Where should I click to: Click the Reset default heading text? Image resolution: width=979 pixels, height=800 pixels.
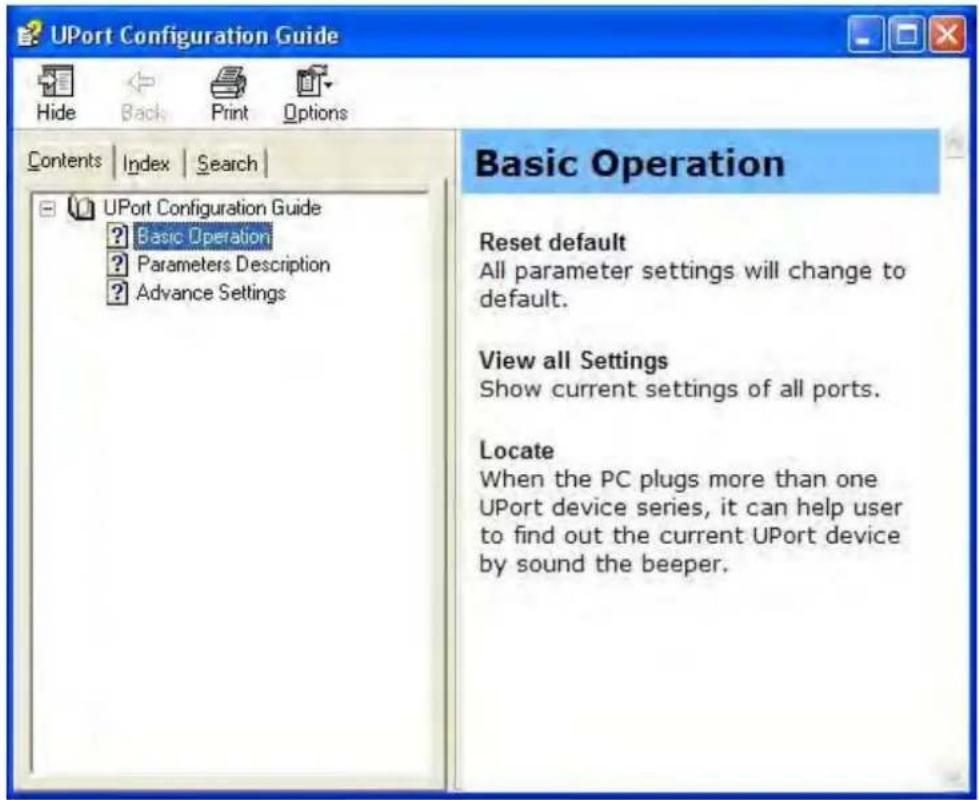coord(553,242)
